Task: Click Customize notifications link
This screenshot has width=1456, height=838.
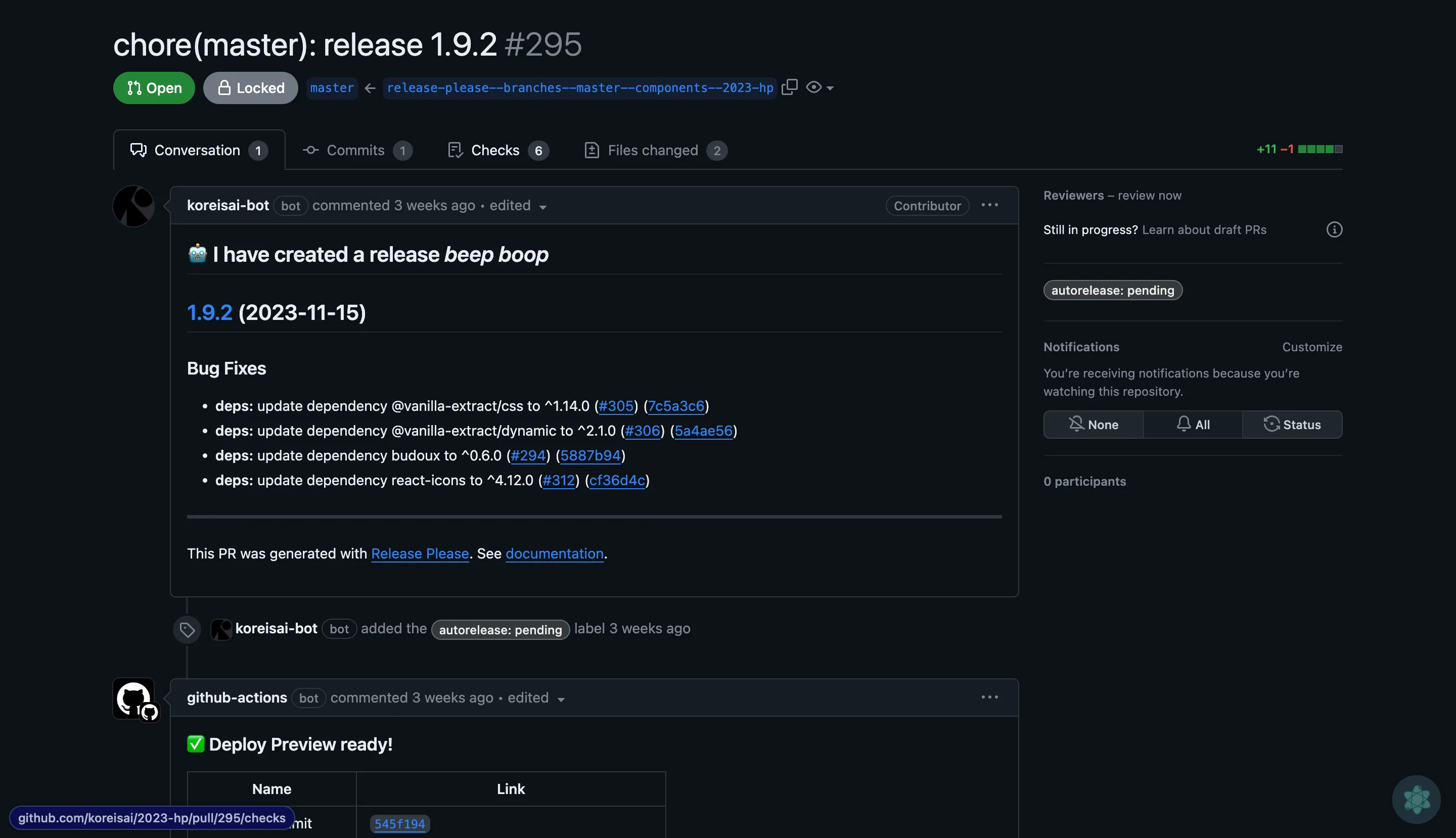Action: pos(1311,347)
